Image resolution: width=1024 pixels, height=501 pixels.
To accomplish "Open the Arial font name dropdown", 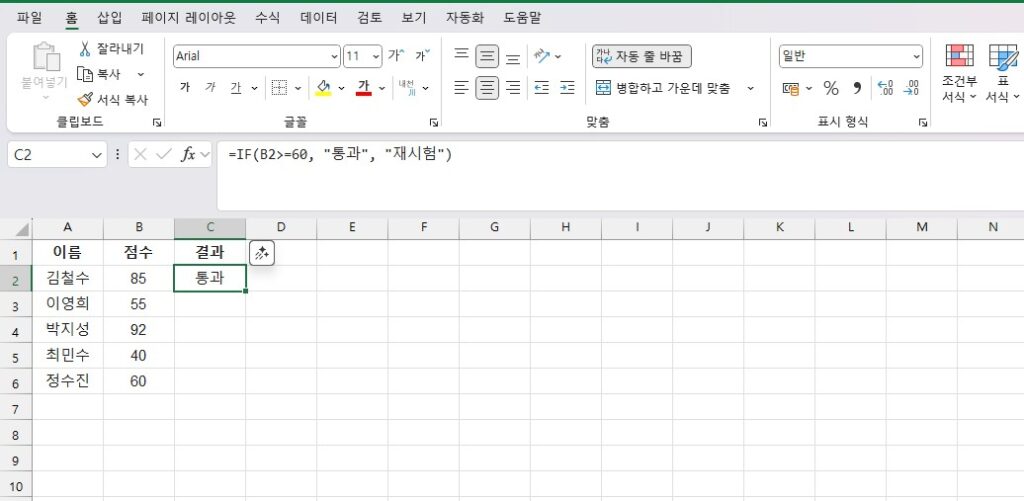I will [334, 56].
